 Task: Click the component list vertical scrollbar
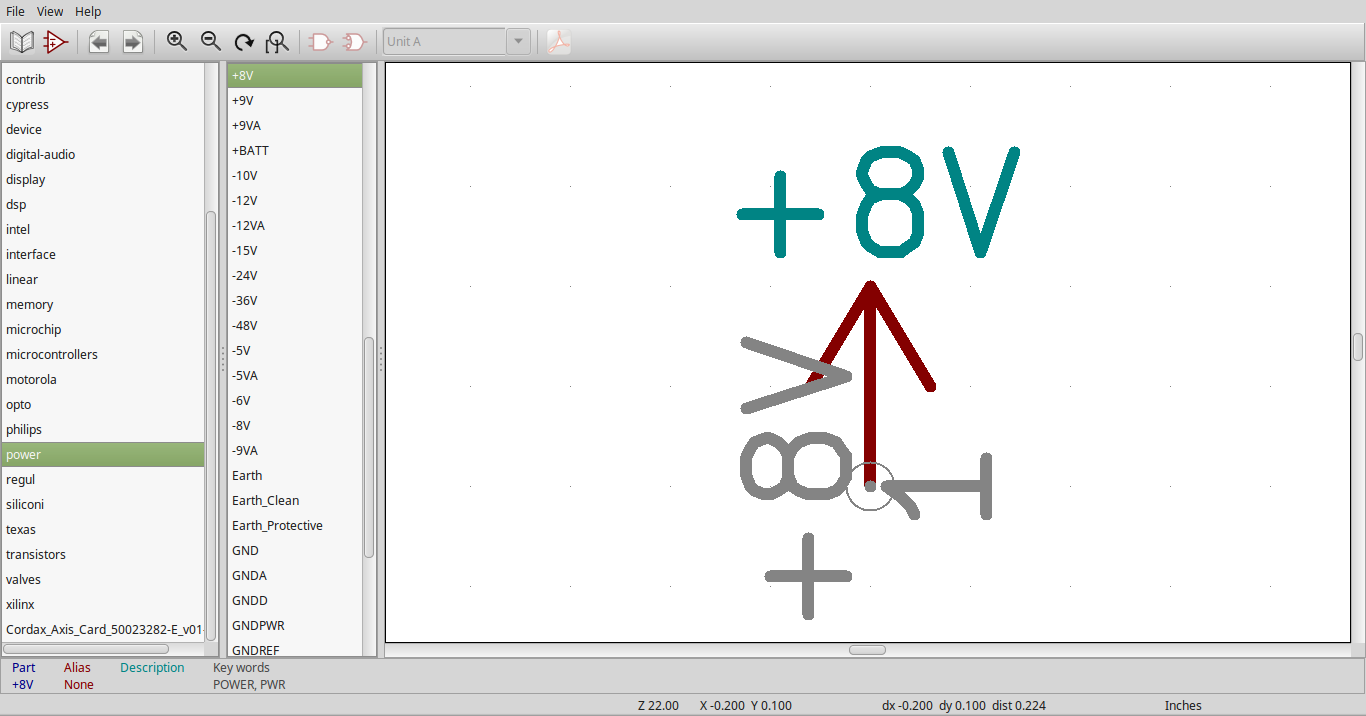click(x=368, y=447)
